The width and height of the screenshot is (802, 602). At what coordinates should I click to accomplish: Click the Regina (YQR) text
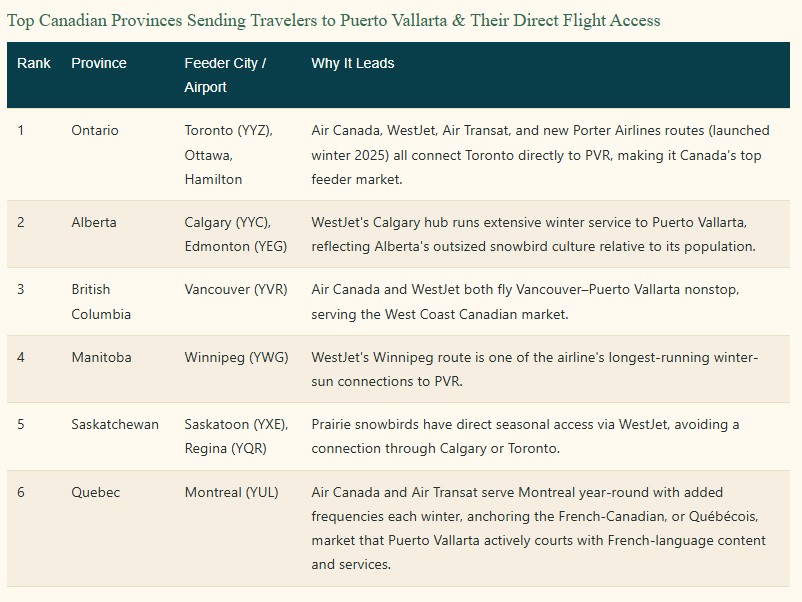[x=226, y=449]
